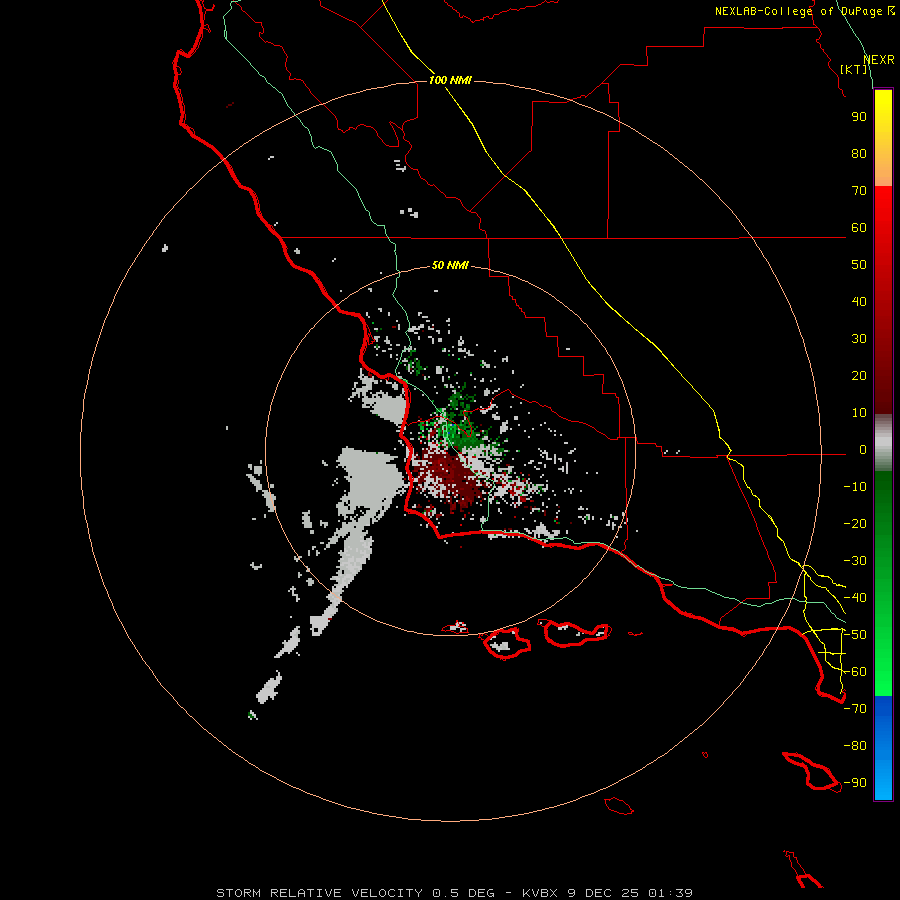Click the 30 value on the velocity scale
900x900 pixels.
[859, 339]
